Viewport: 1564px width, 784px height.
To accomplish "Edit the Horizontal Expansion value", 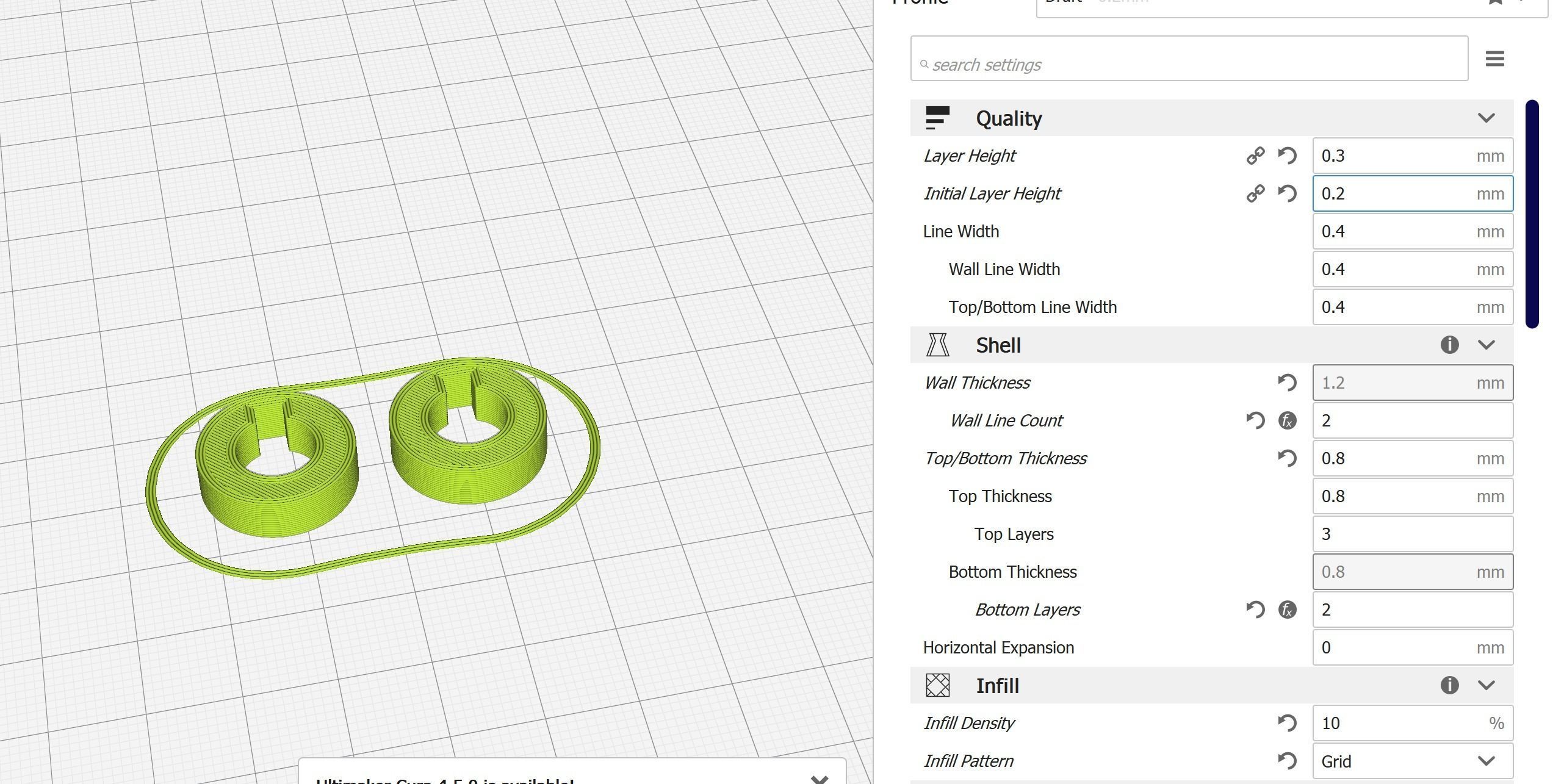I will pos(1413,647).
